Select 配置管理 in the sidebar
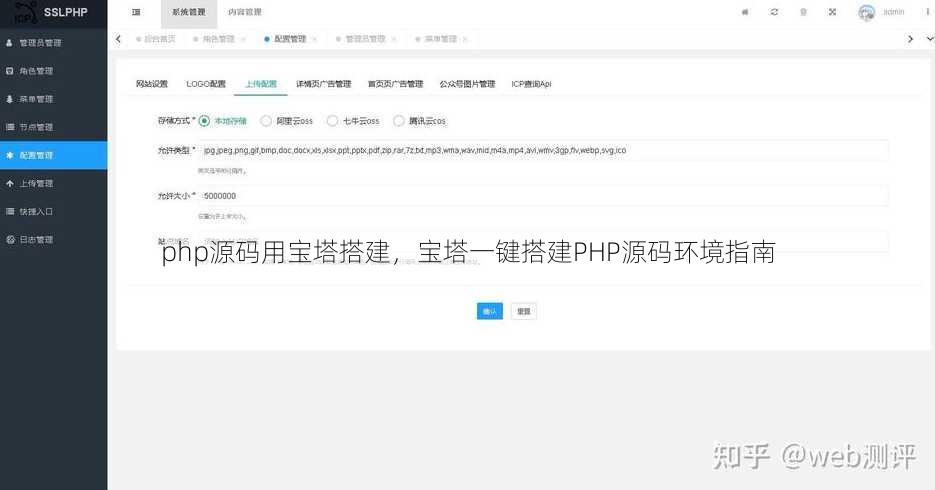This screenshot has height=490, width=935. pos(54,155)
